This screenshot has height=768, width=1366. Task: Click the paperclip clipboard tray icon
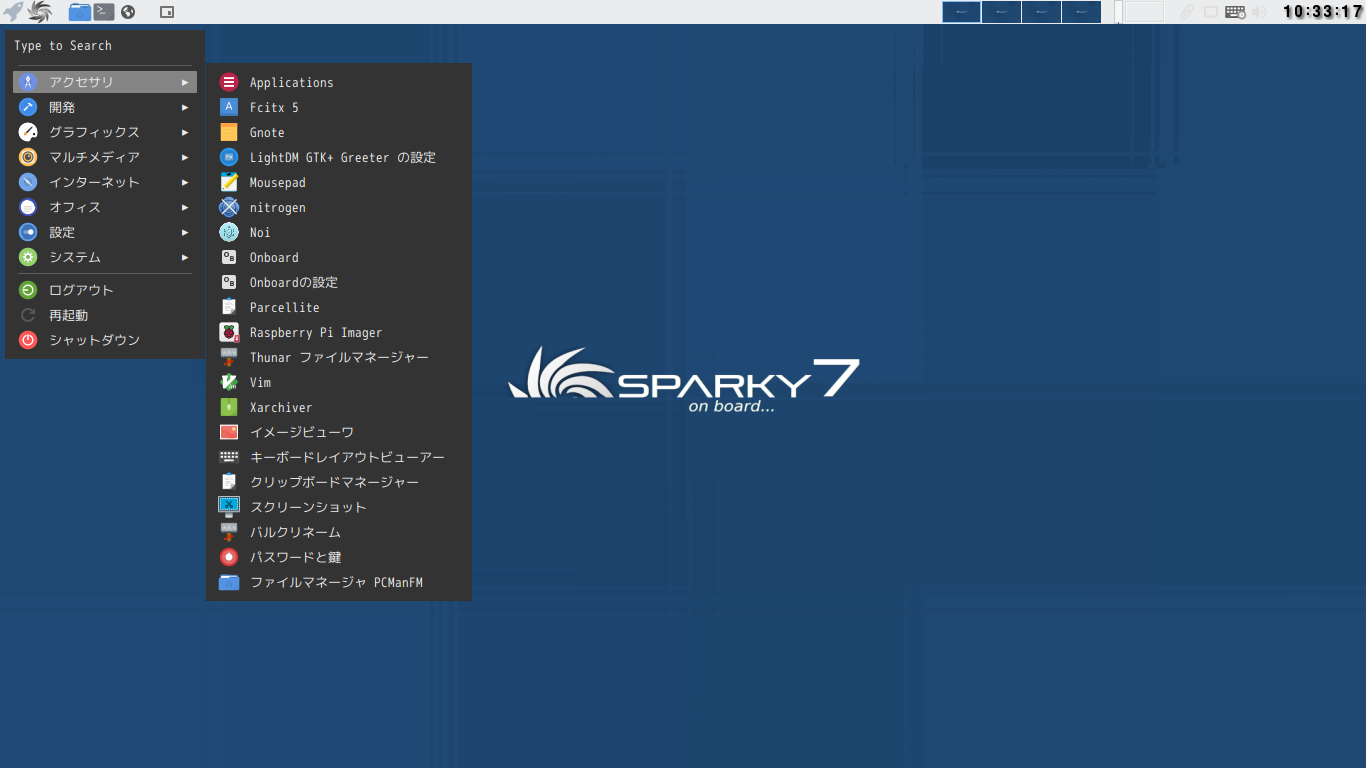(1187, 12)
